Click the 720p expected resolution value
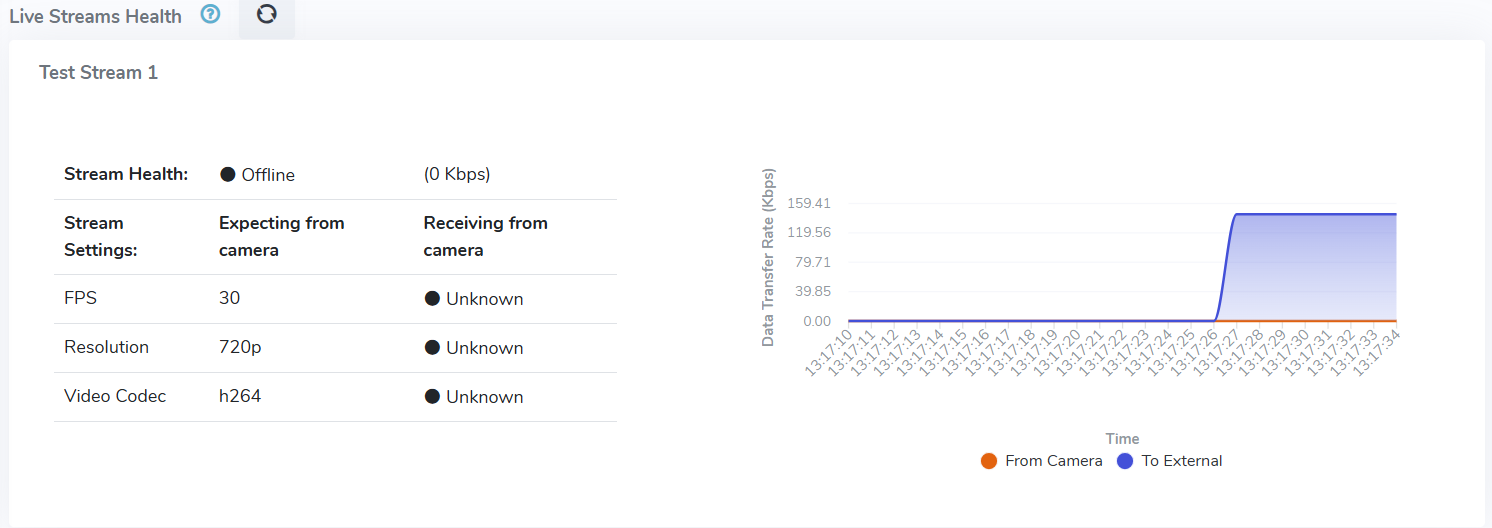The image size is (1492, 528). [240, 348]
